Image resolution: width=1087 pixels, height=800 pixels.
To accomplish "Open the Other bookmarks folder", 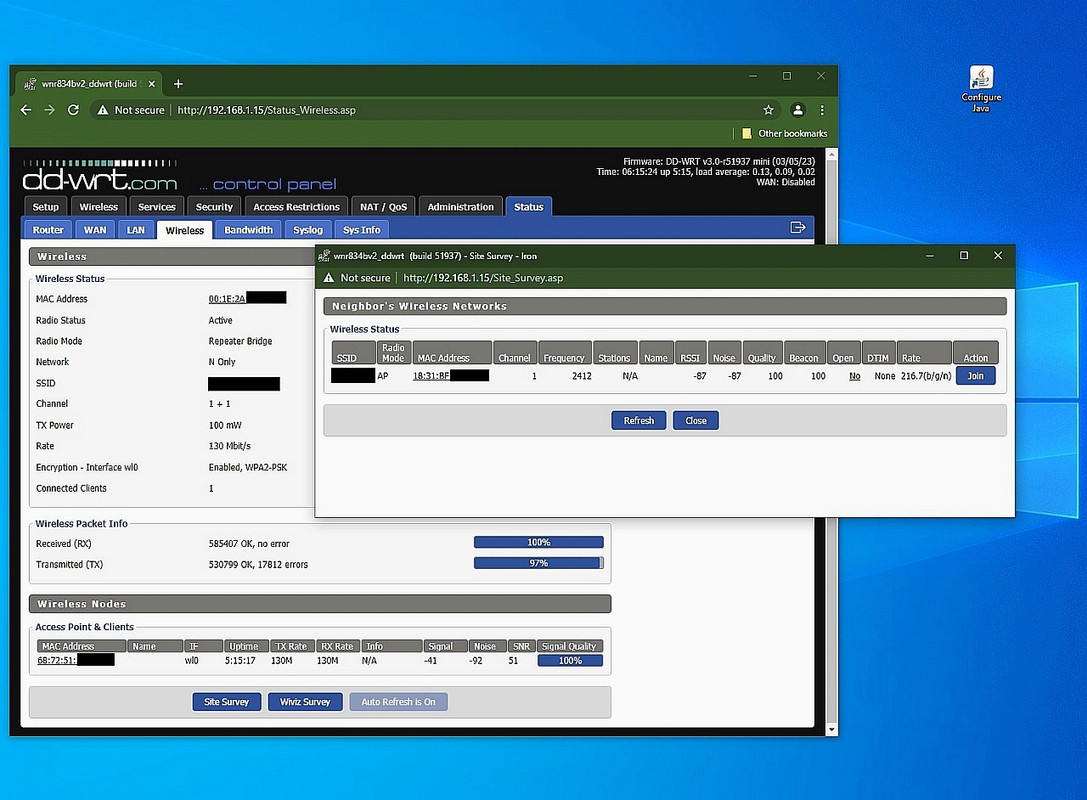I will click(784, 133).
